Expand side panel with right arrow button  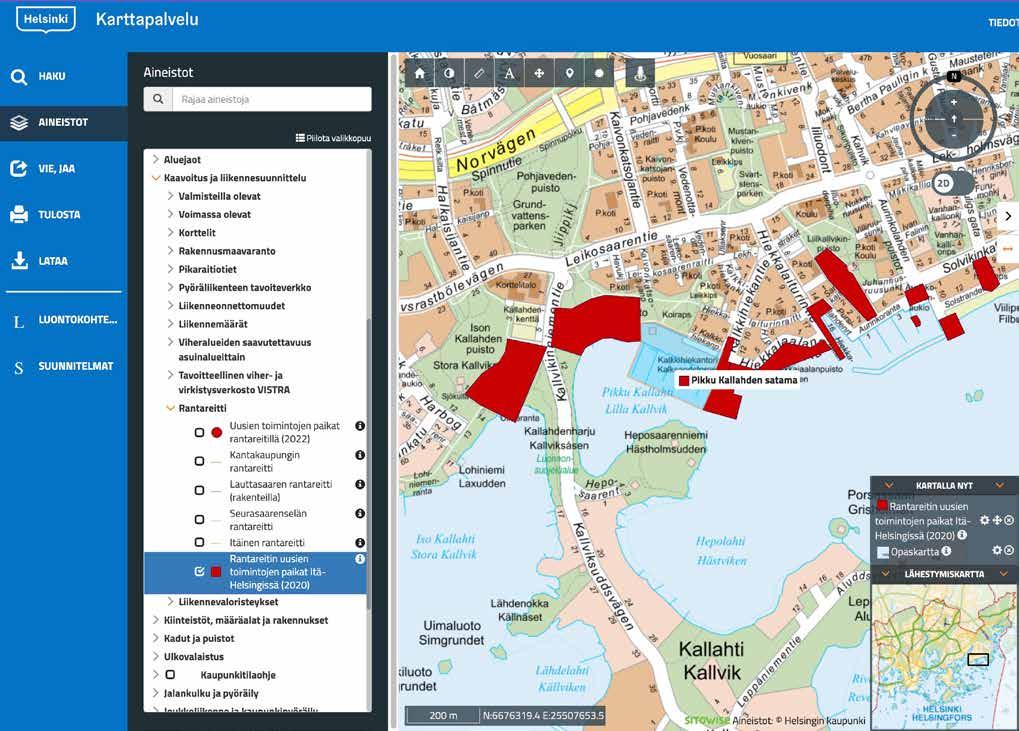pyautogui.click(x=1008, y=216)
